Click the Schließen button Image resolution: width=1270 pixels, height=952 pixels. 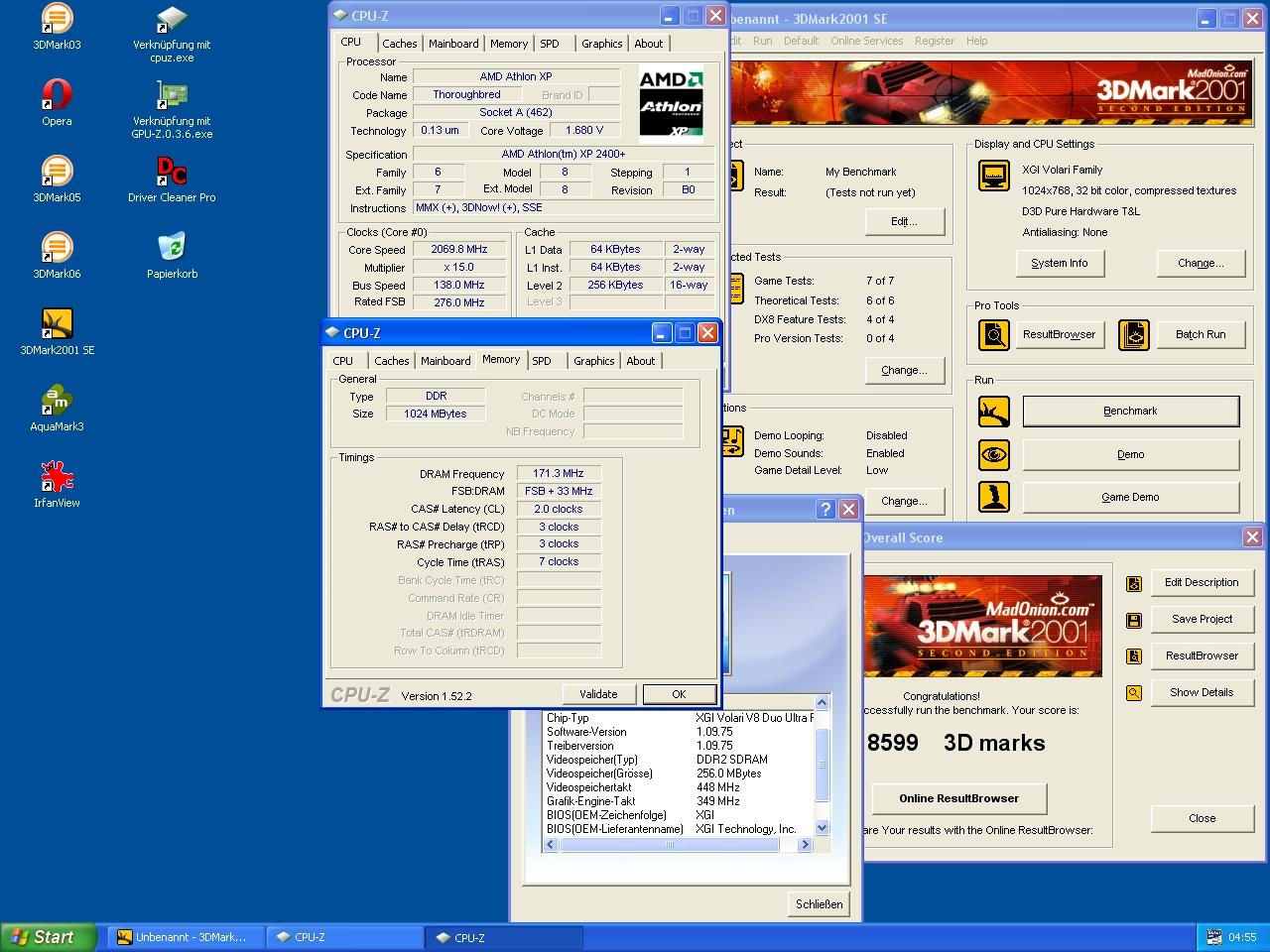(x=820, y=904)
